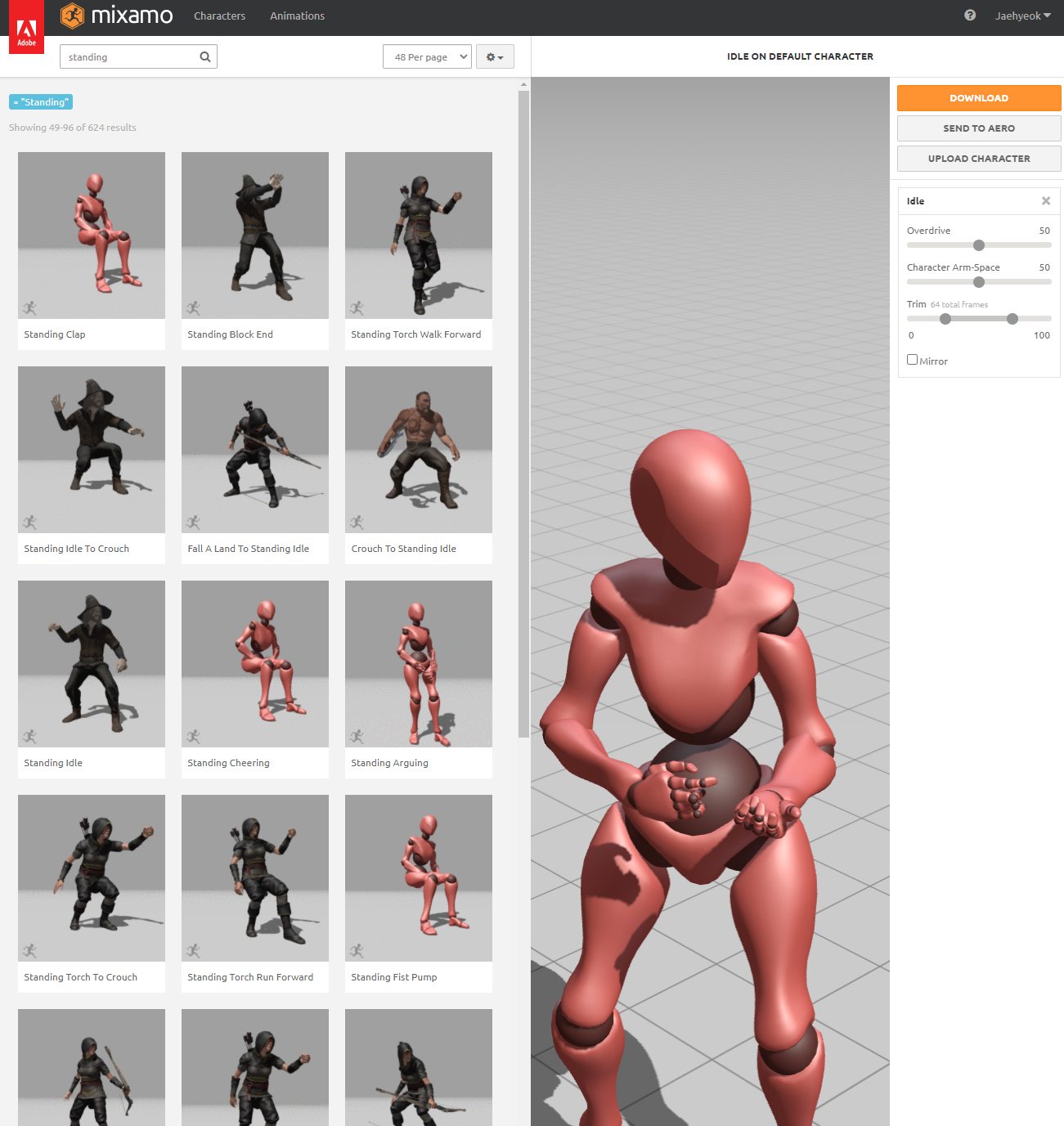Click the UPLOAD CHARACTER button
The height and width of the screenshot is (1126, 1064).
click(979, 159)
